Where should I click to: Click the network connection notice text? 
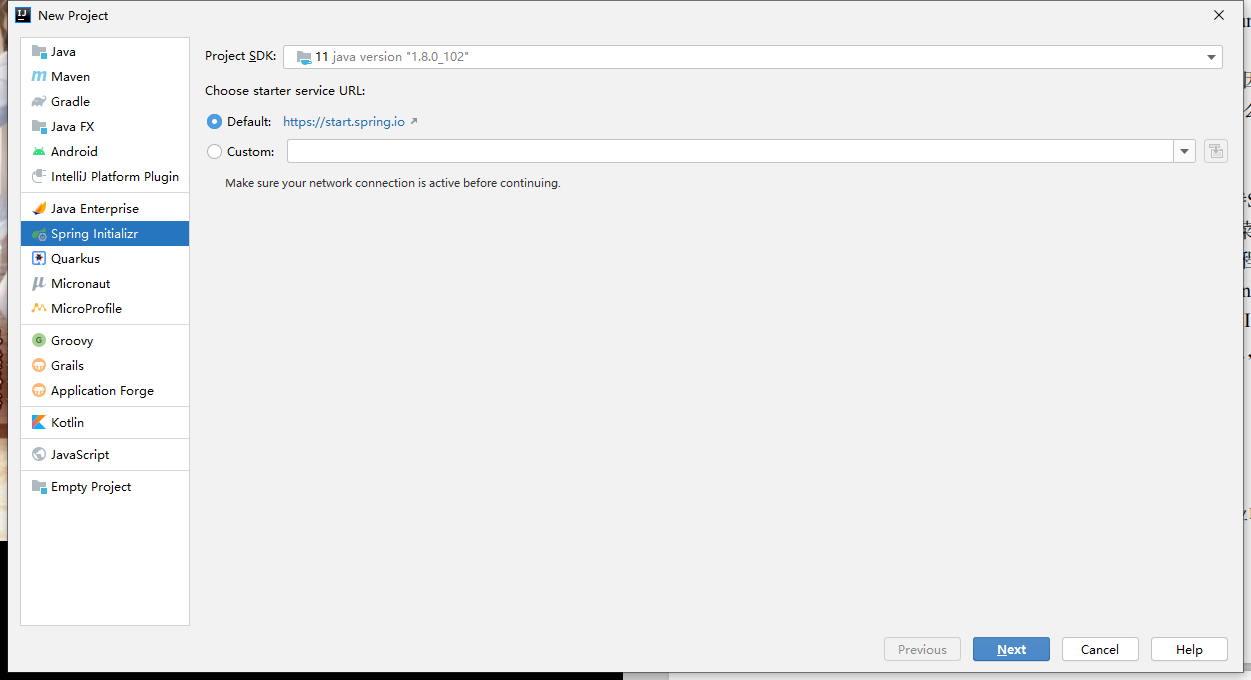(x=393, y=183)
